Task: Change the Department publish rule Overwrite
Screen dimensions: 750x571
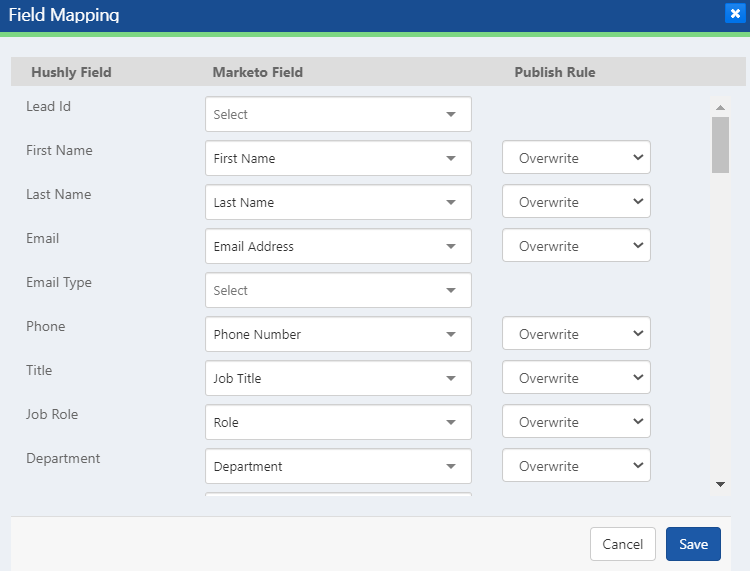Action: pos(576,465)
